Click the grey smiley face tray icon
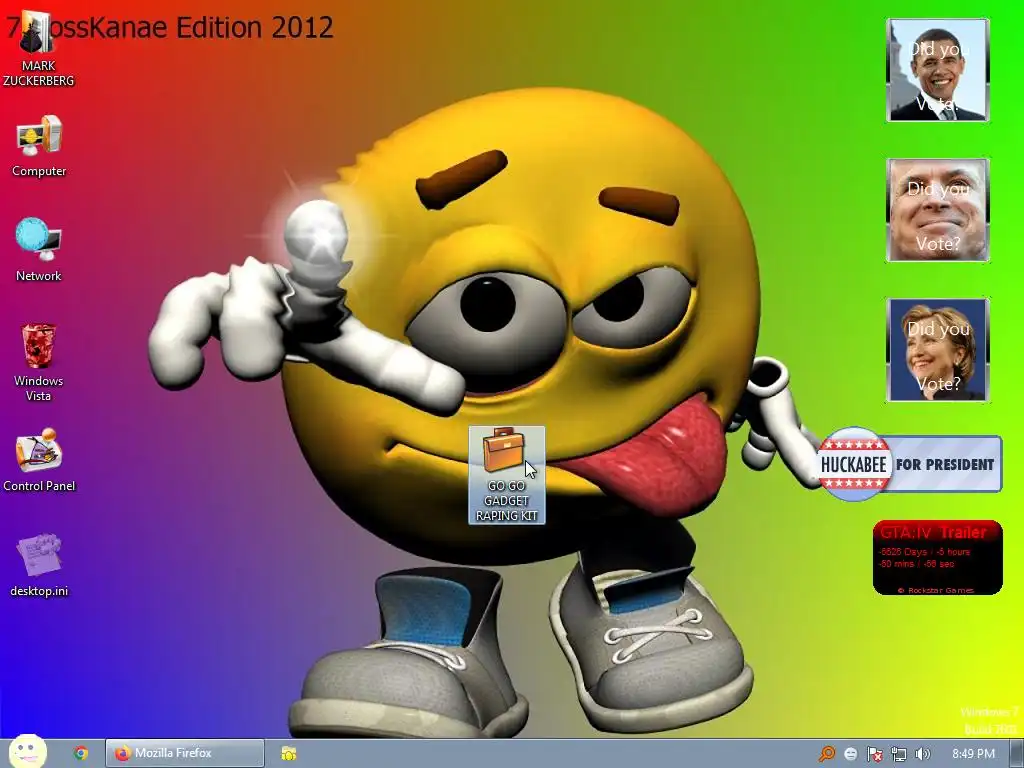The image size is (1024, 768). click(x=850, y=754)
